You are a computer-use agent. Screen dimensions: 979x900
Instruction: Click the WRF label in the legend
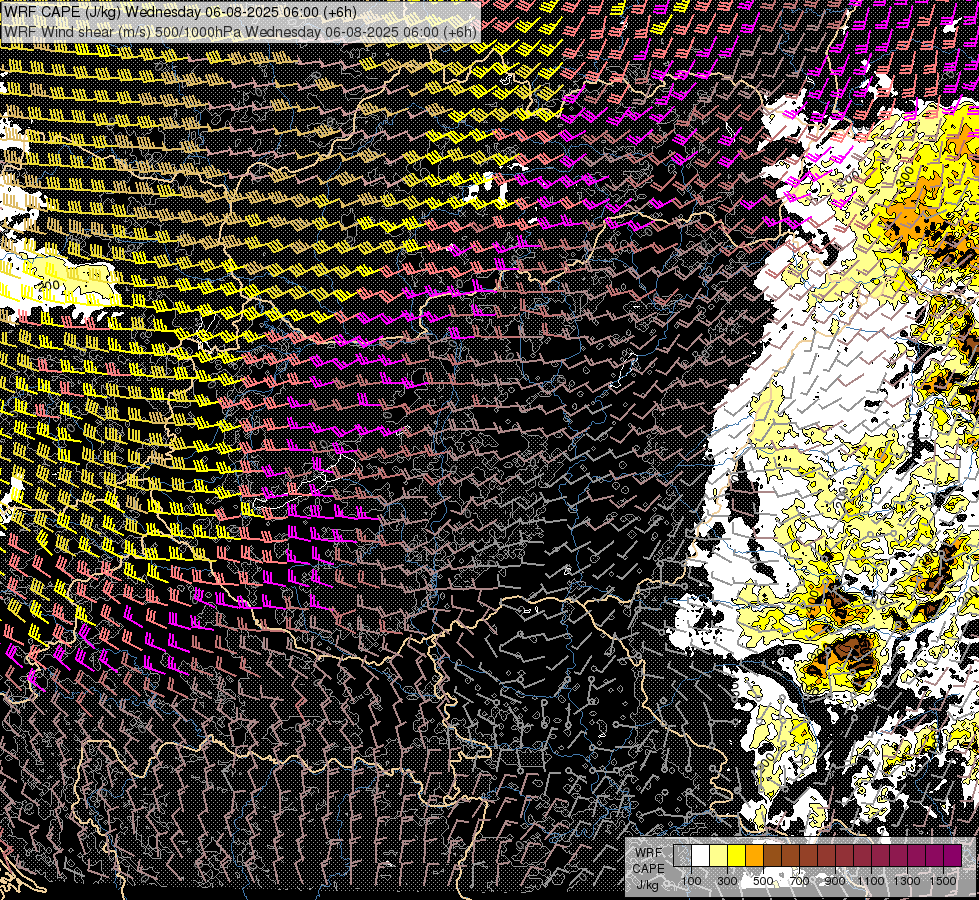click(648, 853)
